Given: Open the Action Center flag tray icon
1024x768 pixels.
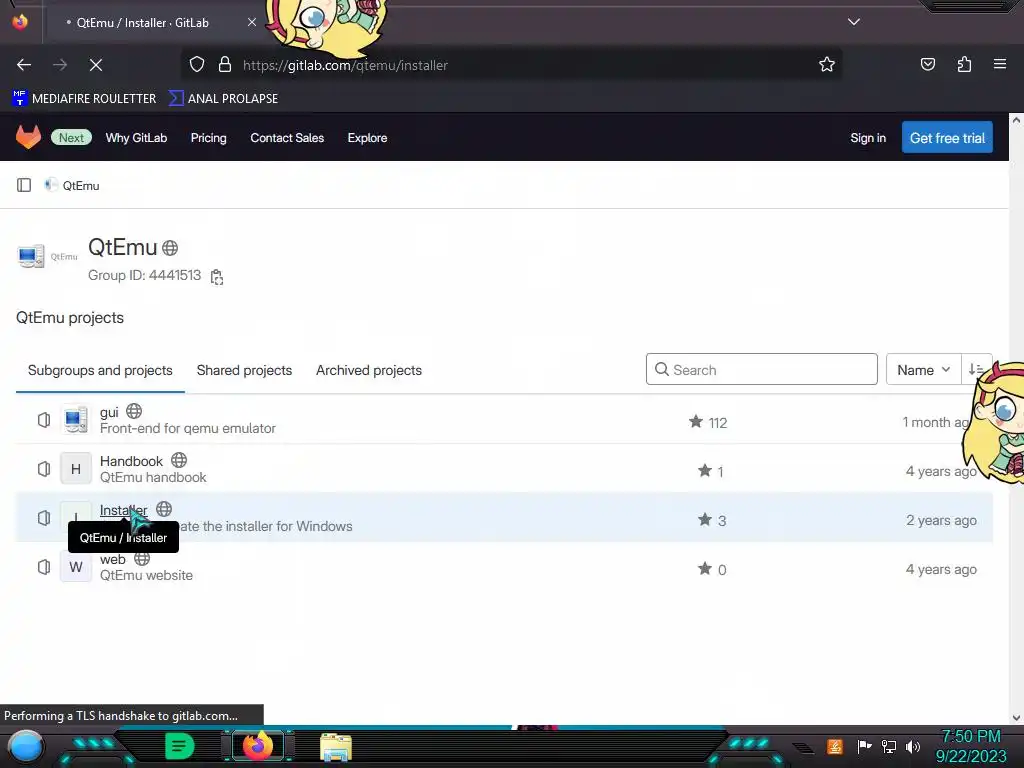Looking at the screenshot, I should pos(864,746).
